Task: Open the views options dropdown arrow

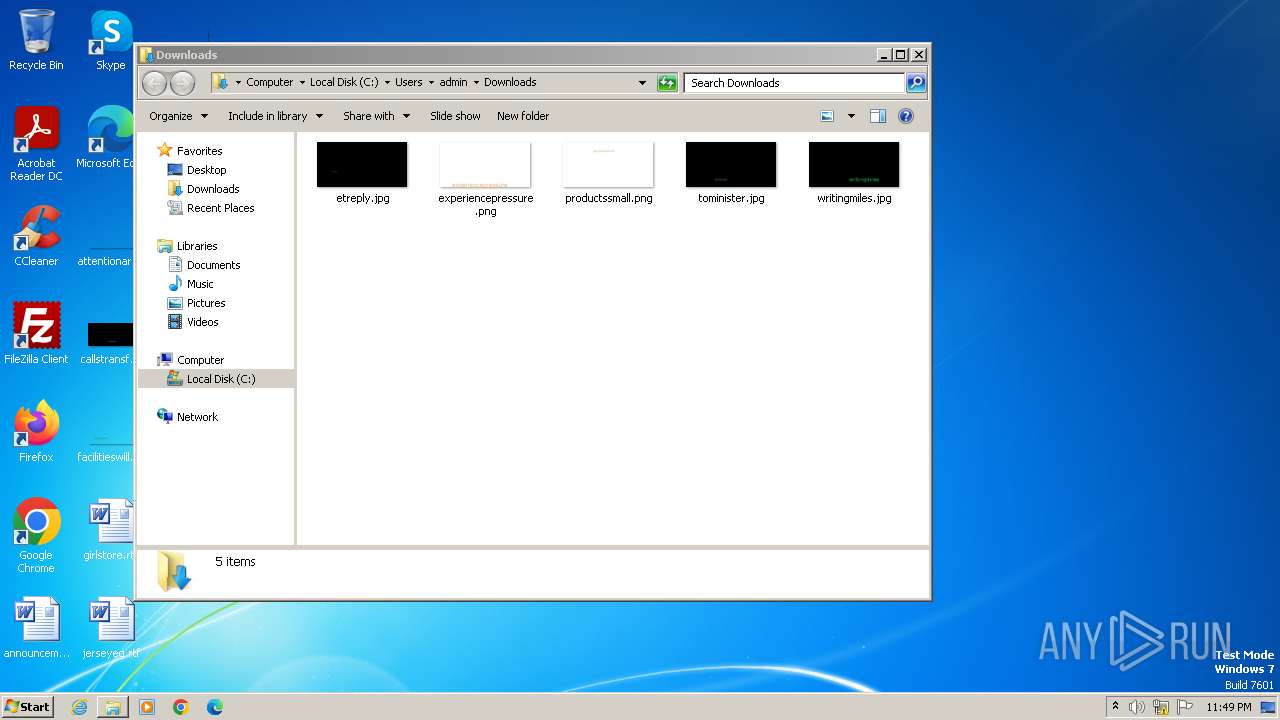Action: 851,116
